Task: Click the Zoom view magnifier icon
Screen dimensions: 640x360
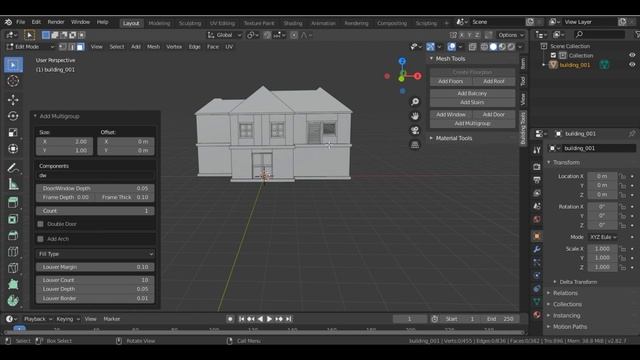Action: coord(415,102)
